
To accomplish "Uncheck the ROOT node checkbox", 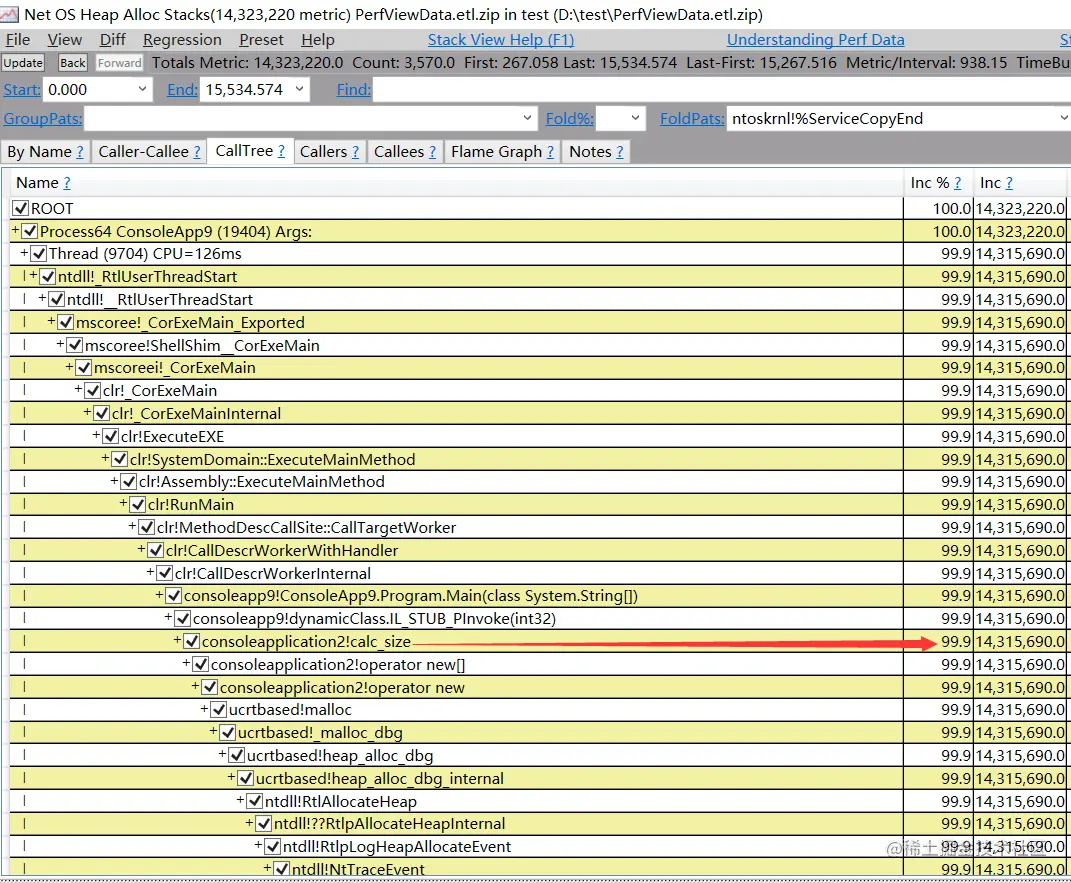I will point(21,208).
